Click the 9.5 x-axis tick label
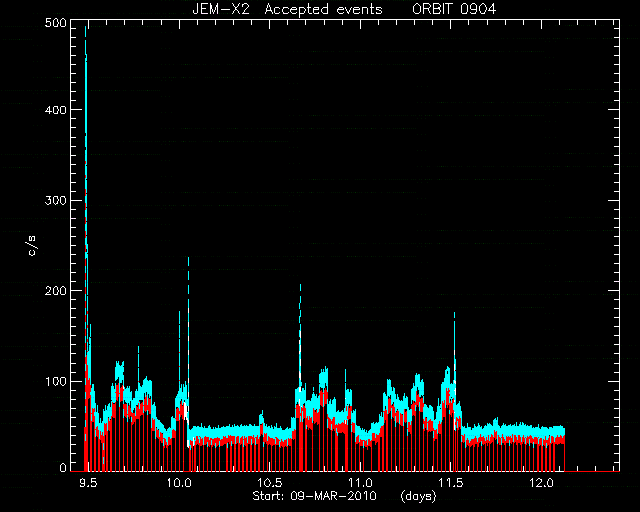The image size is (640, 512). point(88,483)
